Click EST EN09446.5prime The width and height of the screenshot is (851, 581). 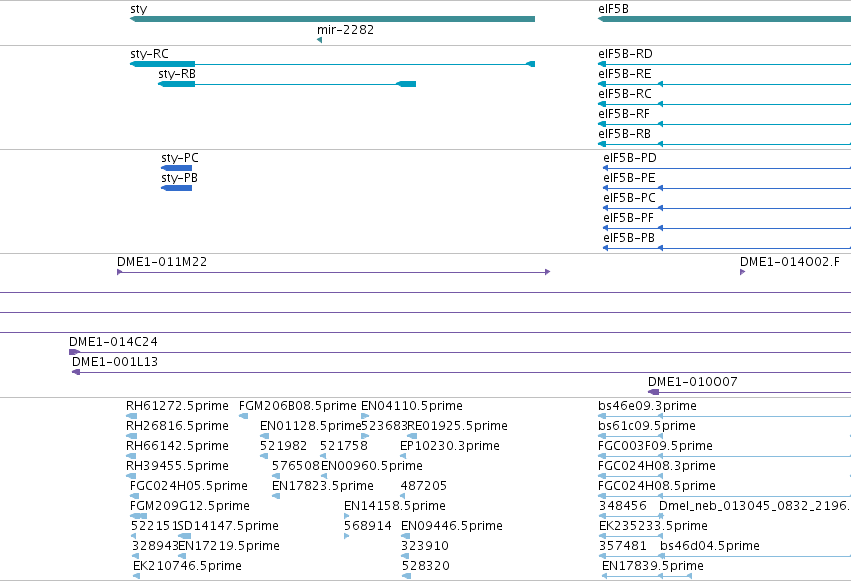(x=452, y=527)
